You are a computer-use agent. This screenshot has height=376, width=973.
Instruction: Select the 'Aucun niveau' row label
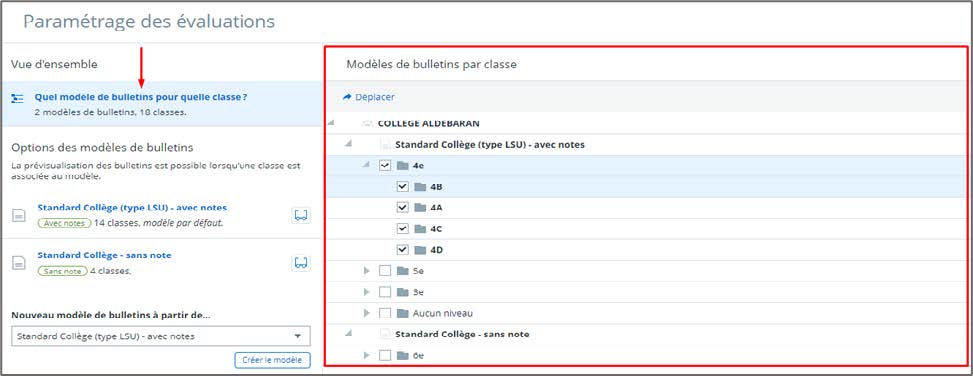(x=442, y=313)
